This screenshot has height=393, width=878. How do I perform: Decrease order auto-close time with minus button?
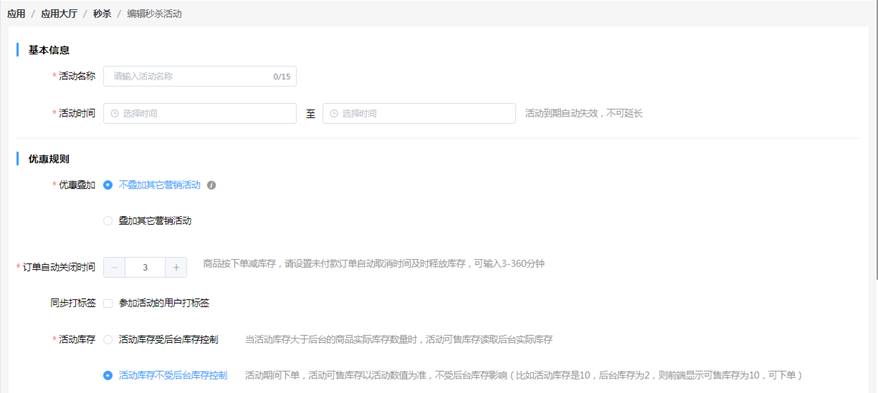coord(114,268)
